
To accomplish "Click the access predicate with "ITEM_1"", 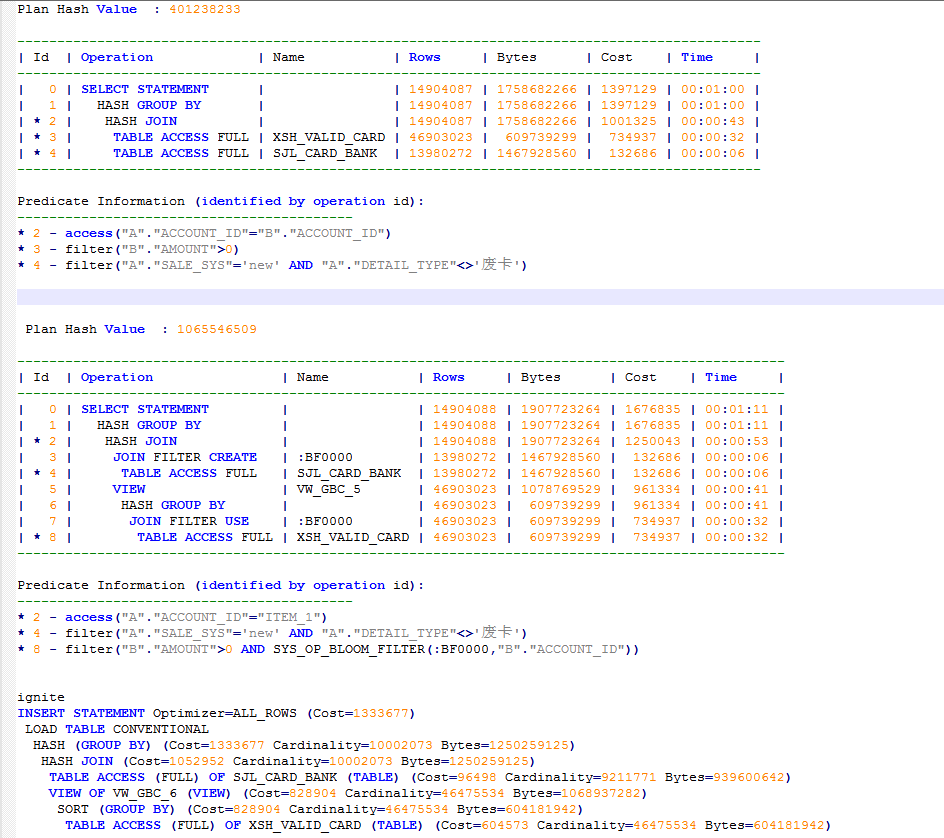I will pyautogui.click(x=196, y=617).
